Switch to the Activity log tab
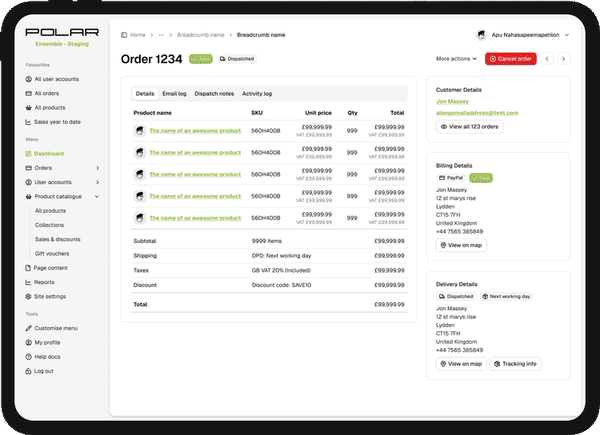600x435 pixels. click(257, 94)
